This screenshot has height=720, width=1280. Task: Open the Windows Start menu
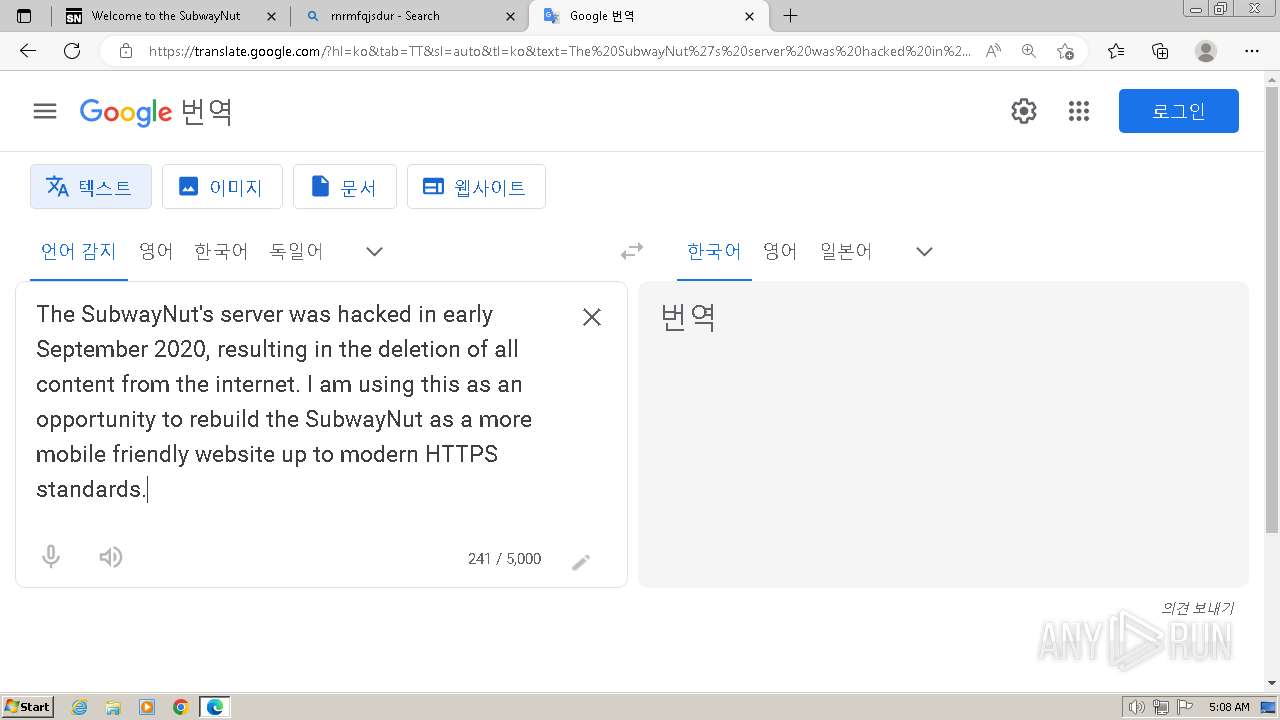28,706
